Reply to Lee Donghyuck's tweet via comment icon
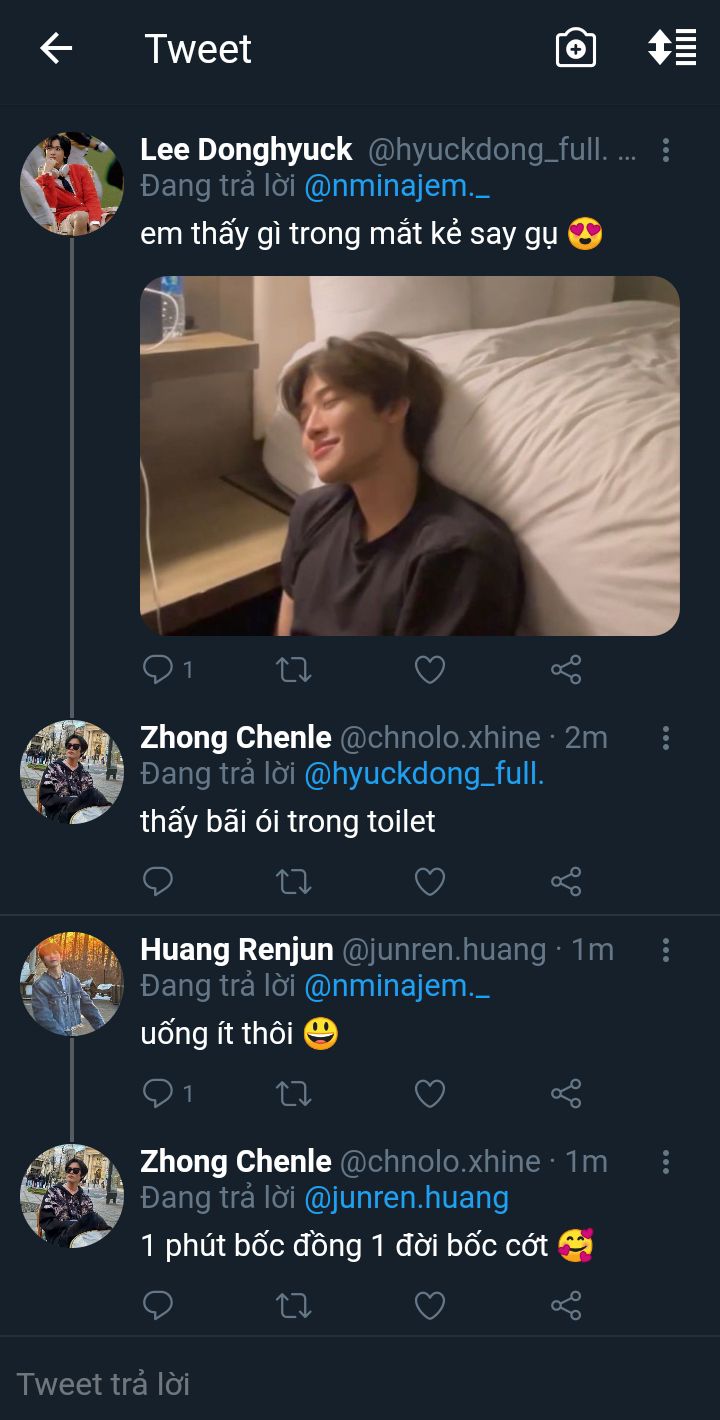The image size is (720, 1420). click(158, 669)
